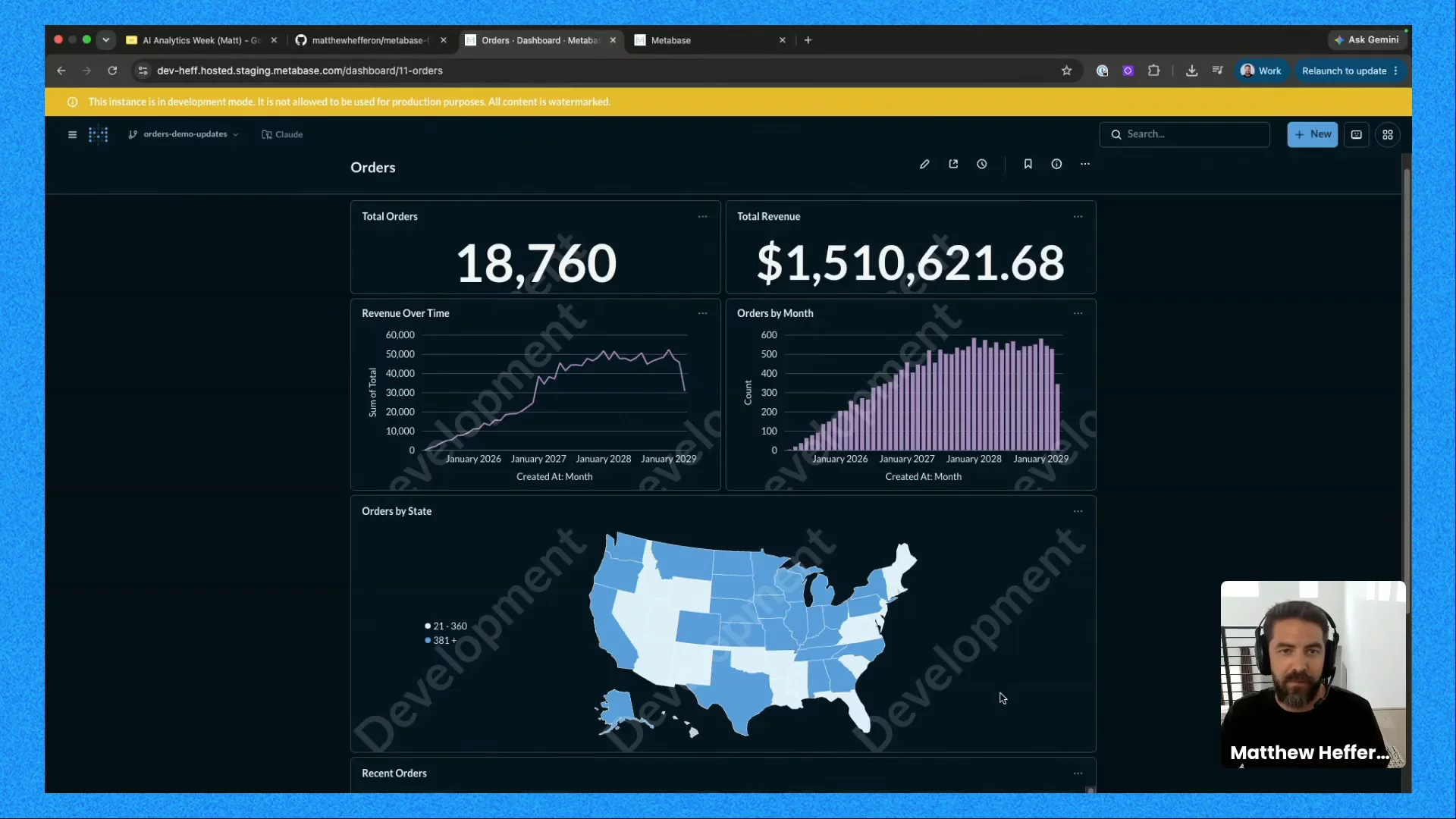Image resolution: width=1456 pixels, height=819 pixels.
Task: Open the apps grid icon near New
Action: coord(1388,134)
